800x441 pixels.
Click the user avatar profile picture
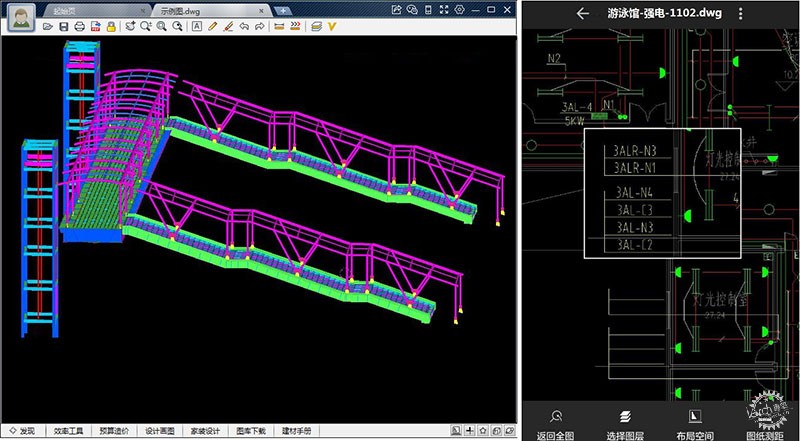coord(21,18)
